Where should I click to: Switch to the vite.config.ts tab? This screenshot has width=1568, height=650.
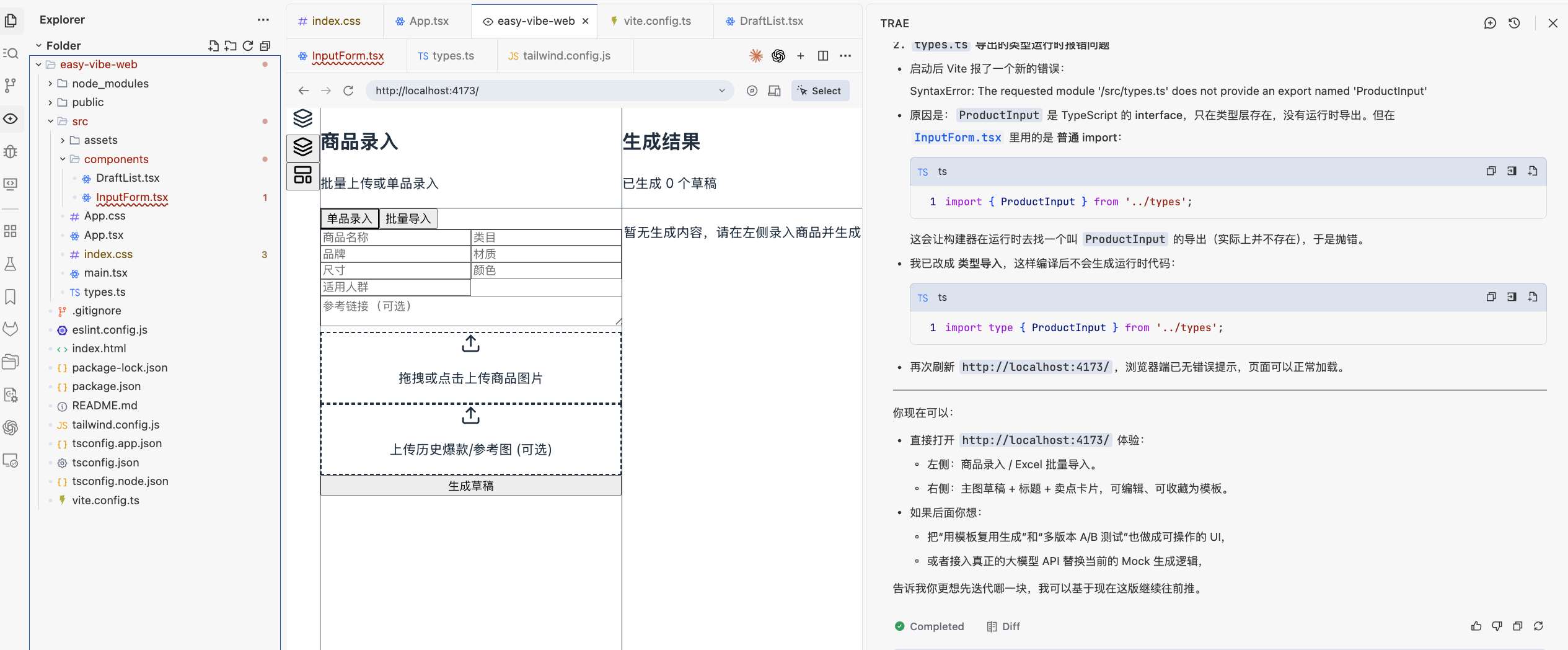(656, 21)
